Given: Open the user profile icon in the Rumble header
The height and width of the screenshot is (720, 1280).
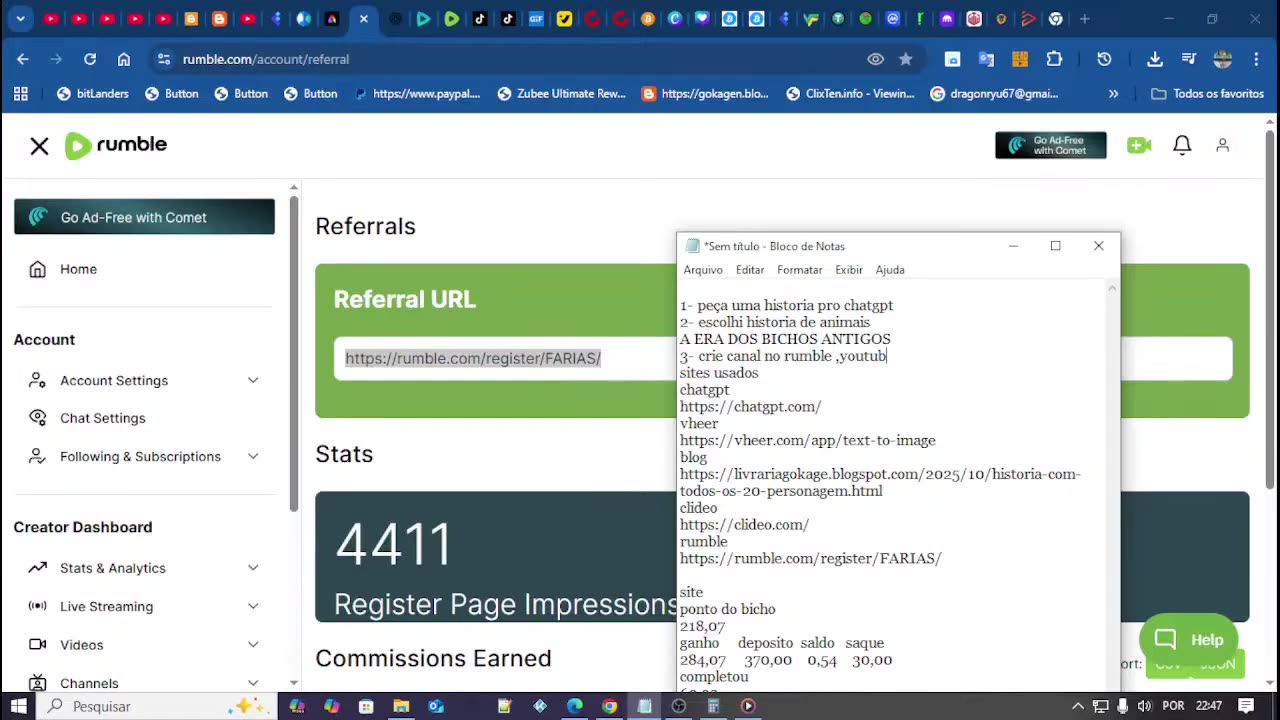Looking at the screenshot, I should tap(1222, 145).
